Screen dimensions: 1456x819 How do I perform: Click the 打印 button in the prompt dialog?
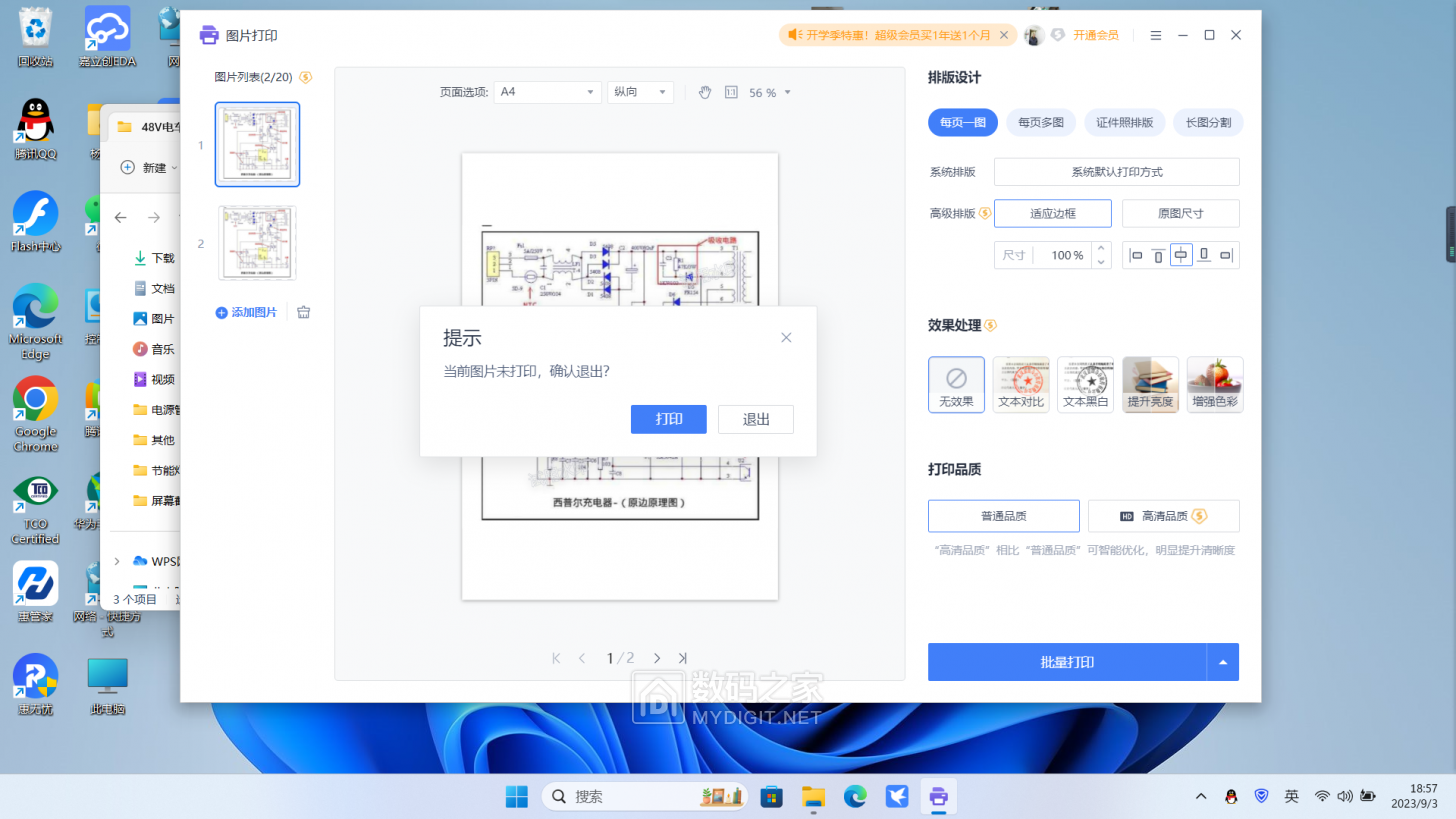[669, 419]
